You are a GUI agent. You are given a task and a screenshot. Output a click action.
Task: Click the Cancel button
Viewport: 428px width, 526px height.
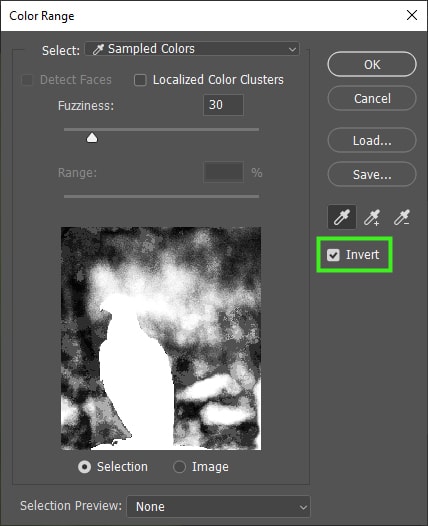click(372, 98)
